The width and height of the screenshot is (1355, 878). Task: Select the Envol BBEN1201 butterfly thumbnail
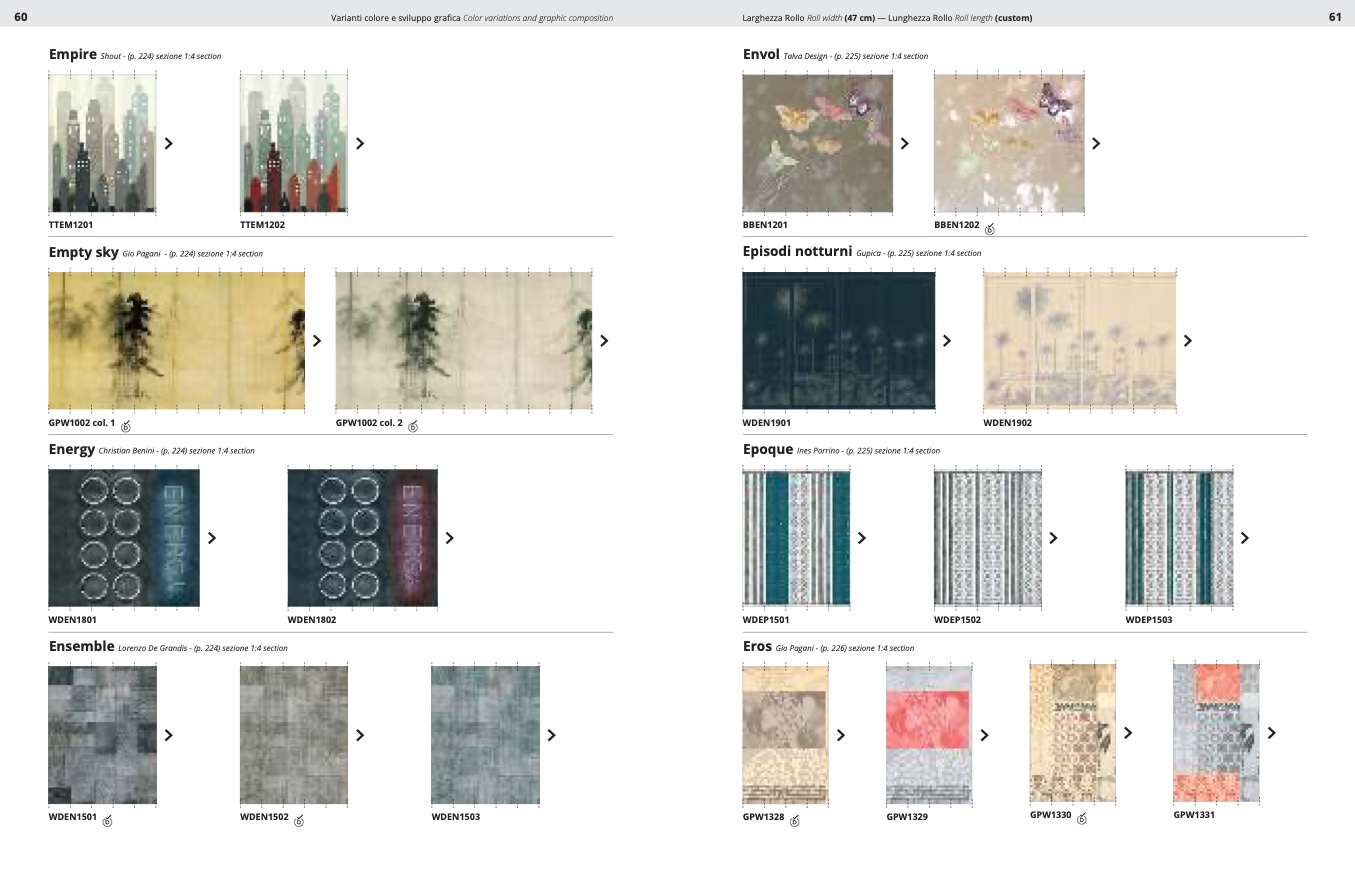click(x=817, y=143)
